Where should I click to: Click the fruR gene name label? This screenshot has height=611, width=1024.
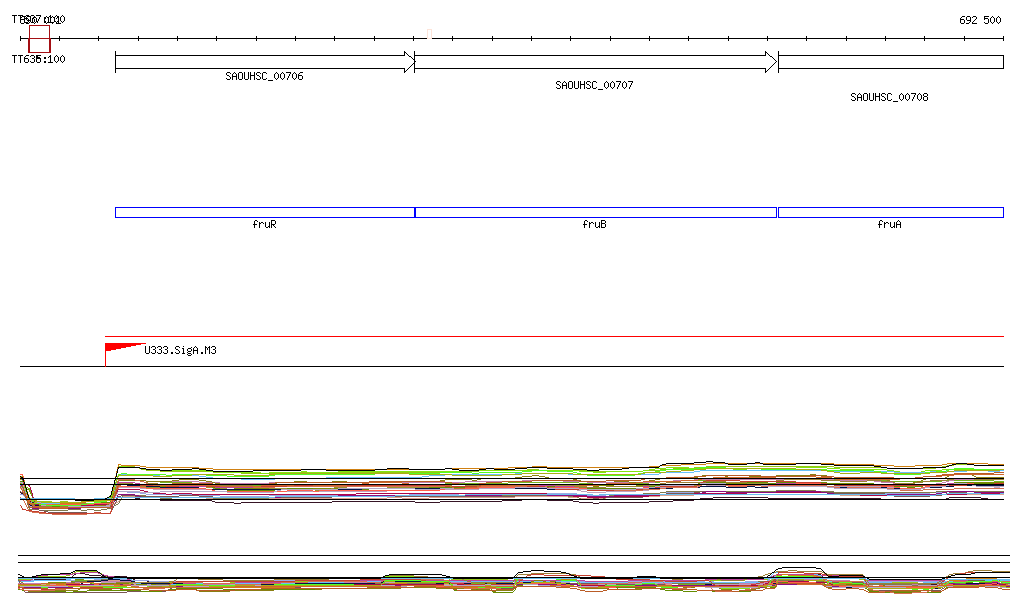click(264, 225)
